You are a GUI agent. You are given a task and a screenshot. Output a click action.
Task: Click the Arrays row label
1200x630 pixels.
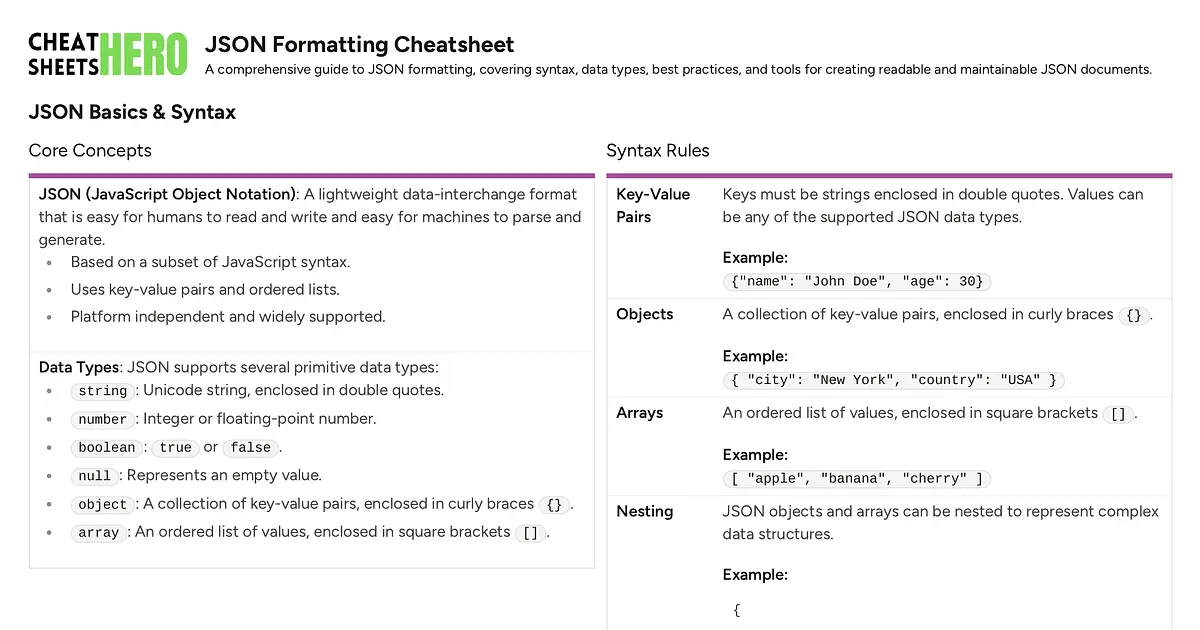[x=640, y=413]
